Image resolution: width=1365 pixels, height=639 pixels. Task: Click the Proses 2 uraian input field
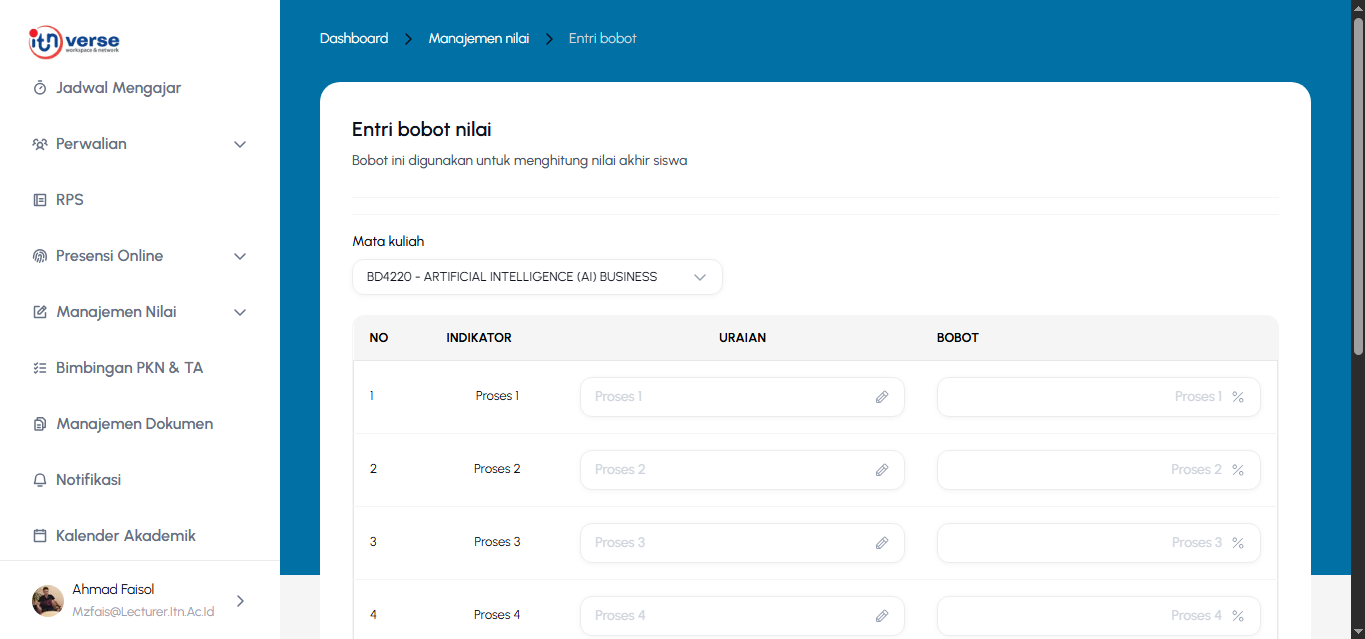tap(742, 470)
